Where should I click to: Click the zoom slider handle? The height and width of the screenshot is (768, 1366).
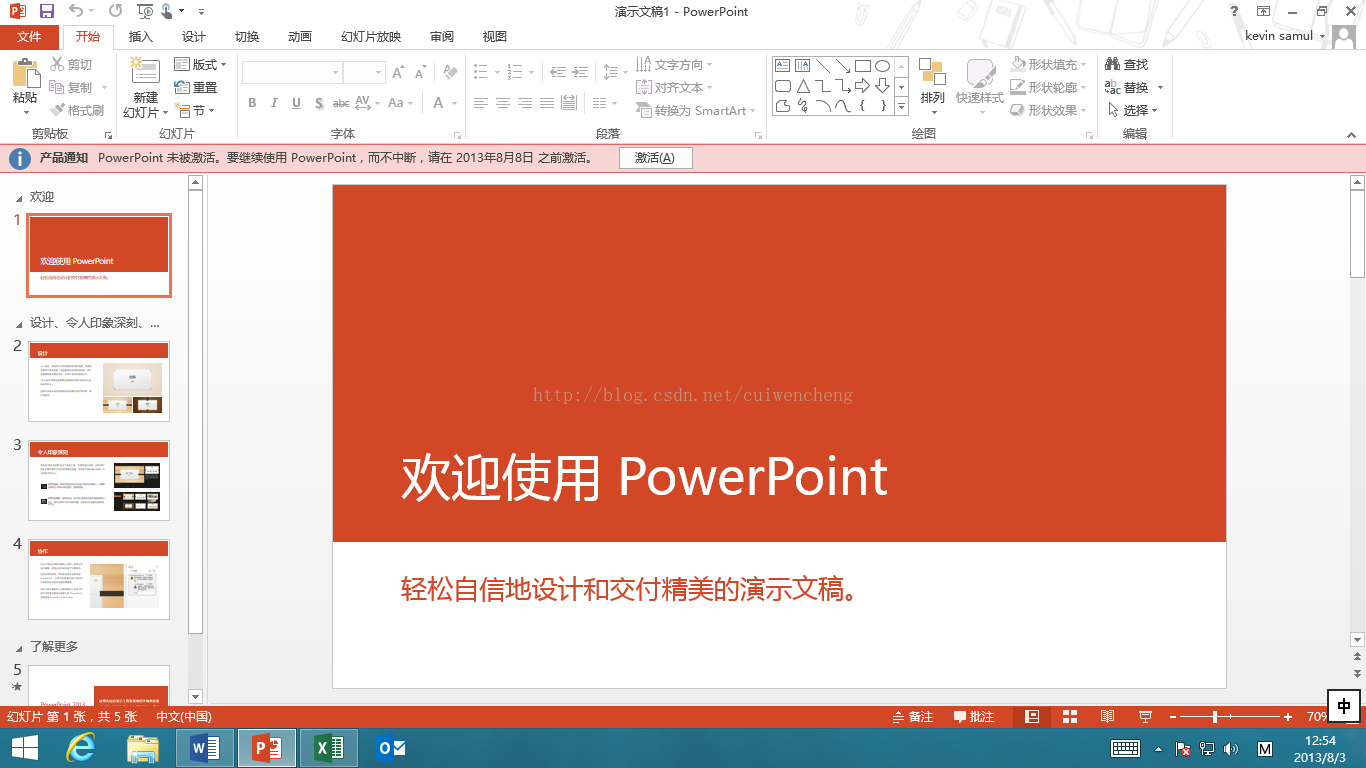1215,716
